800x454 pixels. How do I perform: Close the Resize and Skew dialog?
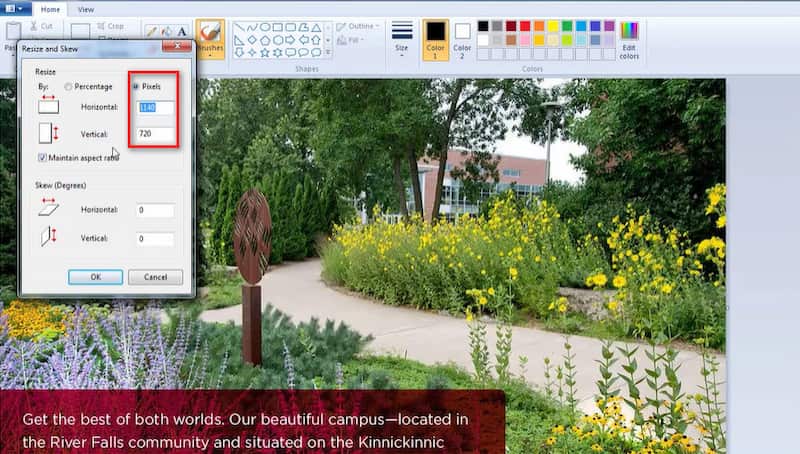177,46
